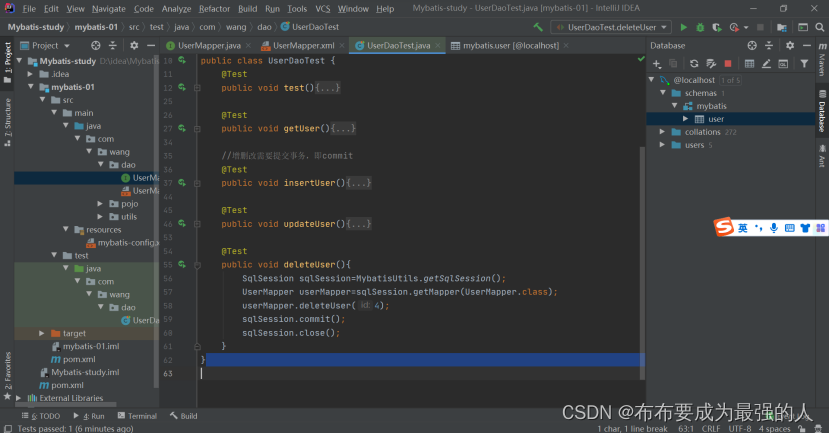This screenshot has height=433, width=830.
Task: Open query console icon in Database toolbar
Action: coord(783,64)
